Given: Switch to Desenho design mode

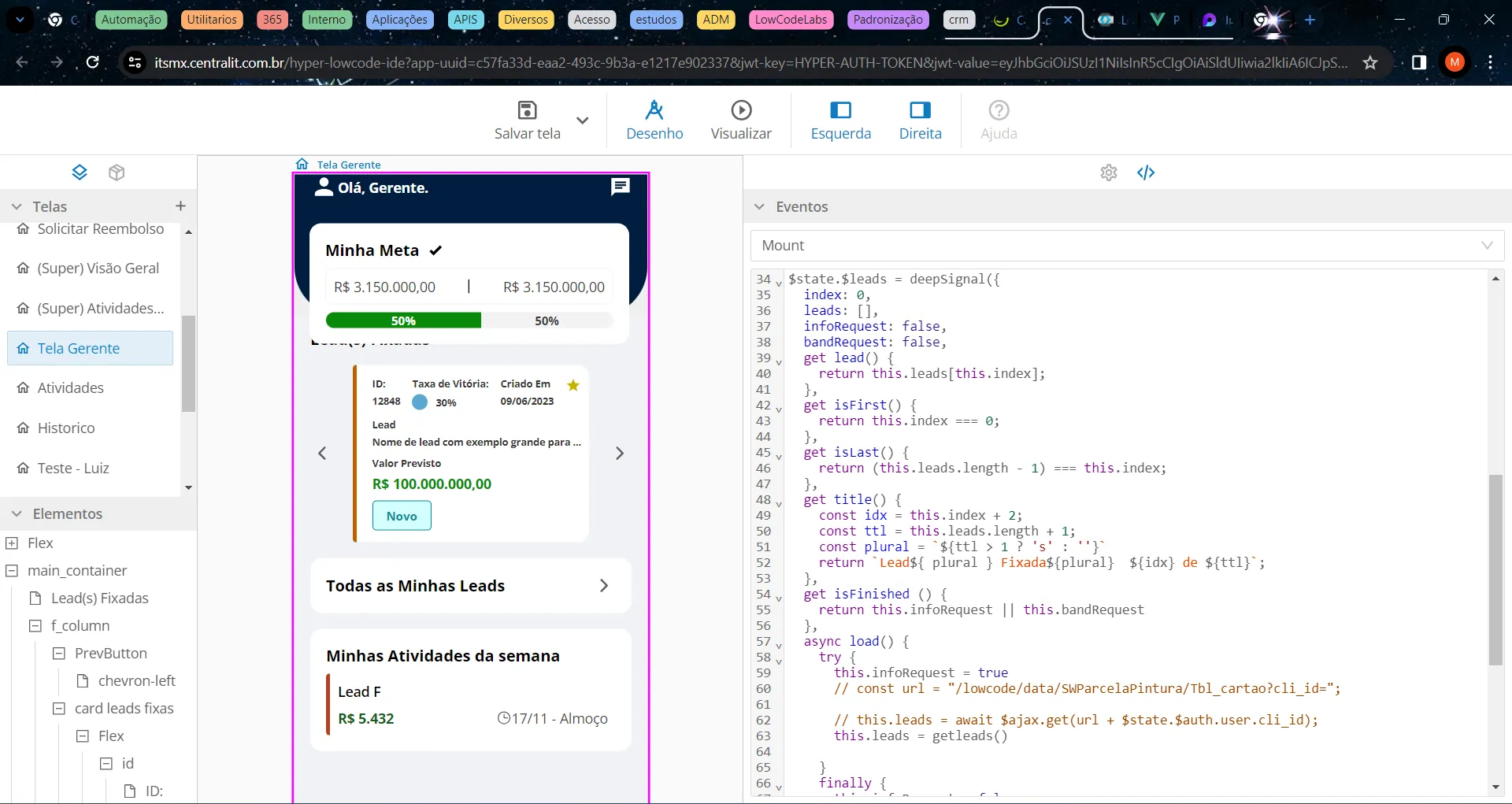Looking at the screenshot, I should 654,120.
